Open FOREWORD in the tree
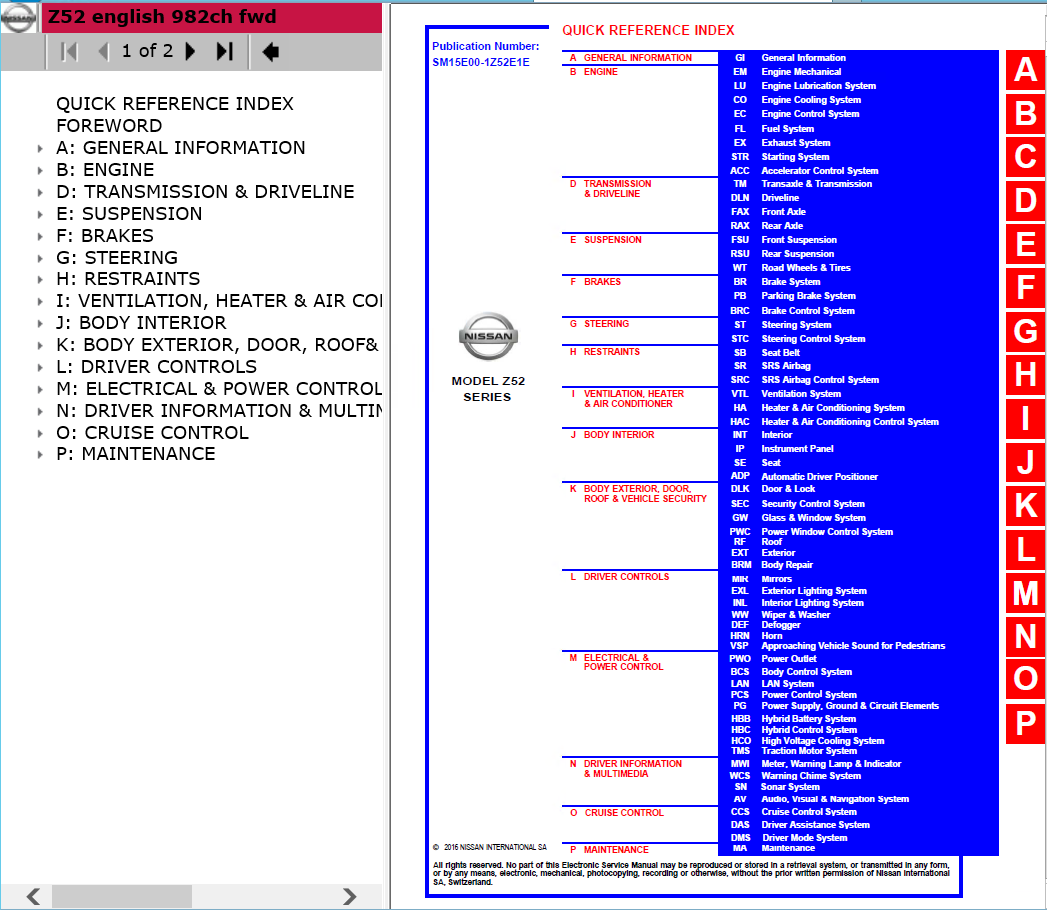The height and width of the screenshot is (910, 1047). [x=109, y=126]
